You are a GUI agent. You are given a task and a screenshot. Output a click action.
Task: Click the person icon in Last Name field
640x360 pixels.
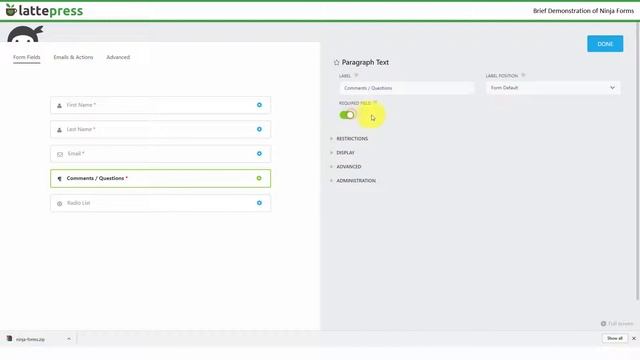click(x=59, y=130)
